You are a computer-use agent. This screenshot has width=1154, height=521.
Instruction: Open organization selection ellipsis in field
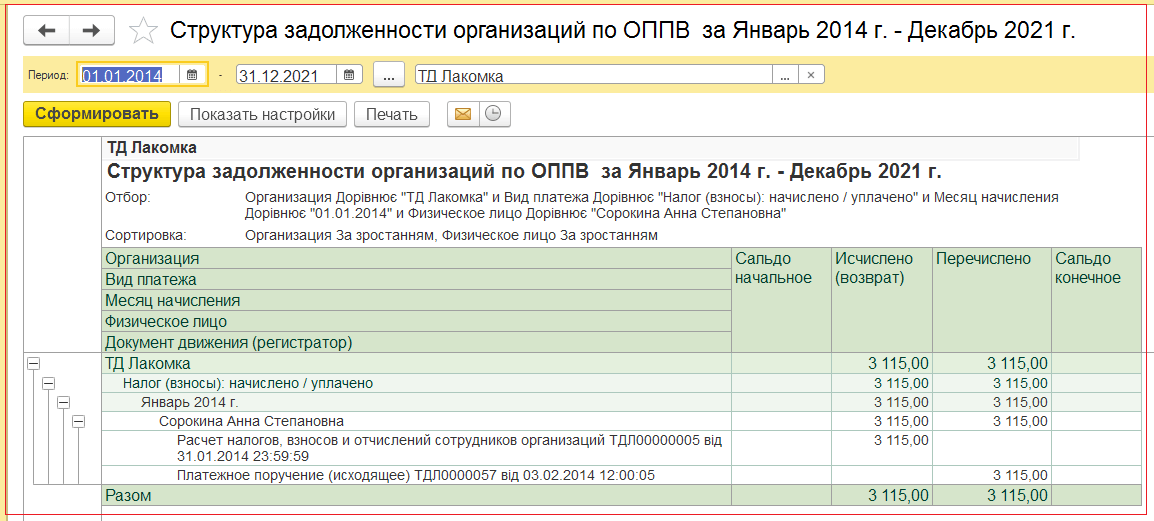pyautogui.click(x=785, y=75)
